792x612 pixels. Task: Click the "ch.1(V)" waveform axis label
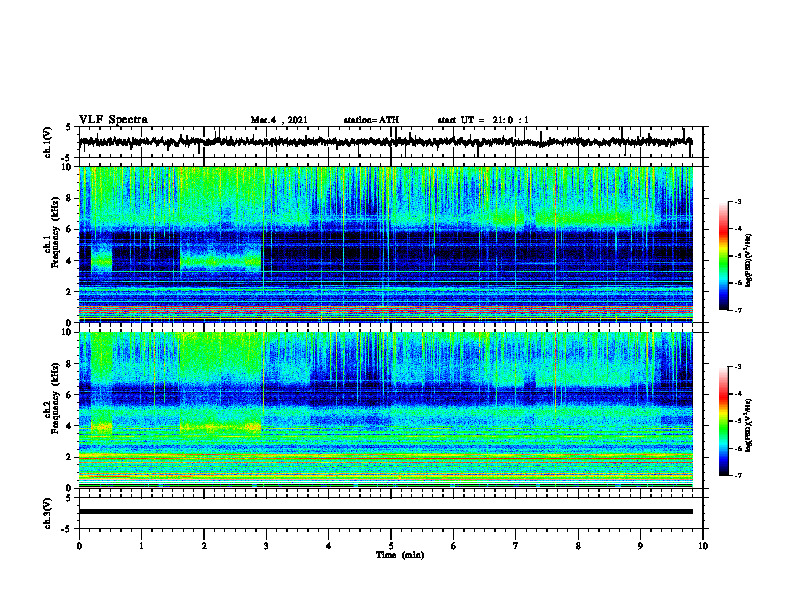pos(48,142)
